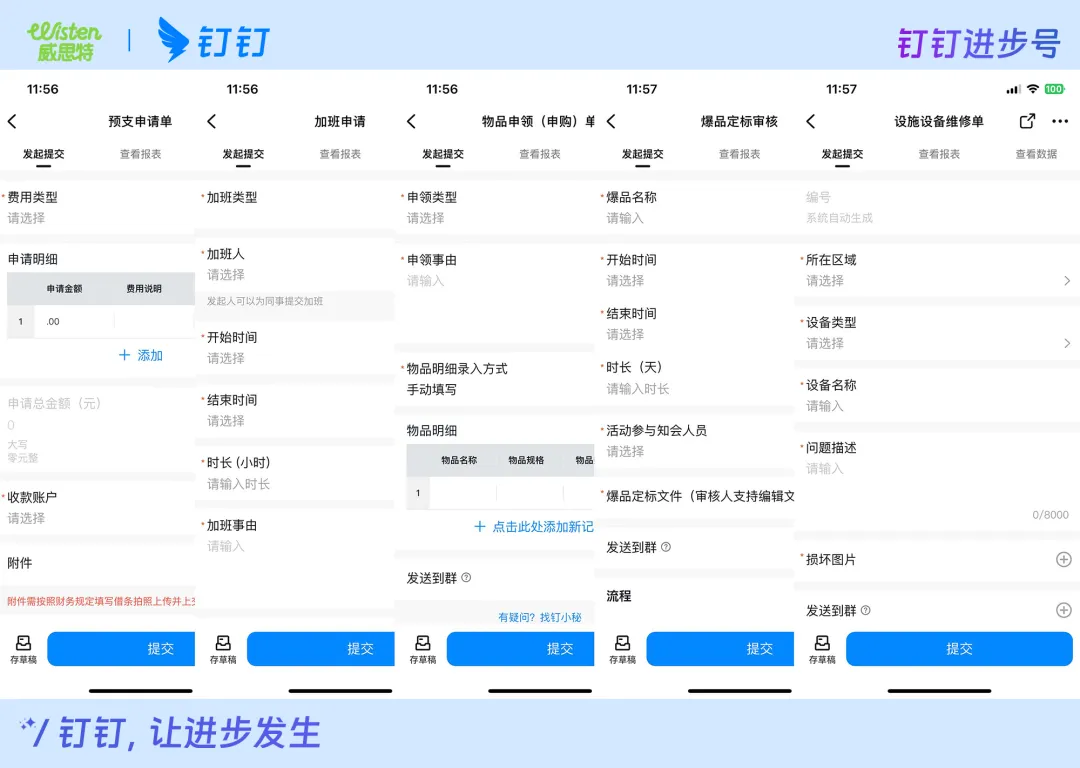
Task: Go back from the 爆品定标审核 screen
Action: [x=611, y=122]
